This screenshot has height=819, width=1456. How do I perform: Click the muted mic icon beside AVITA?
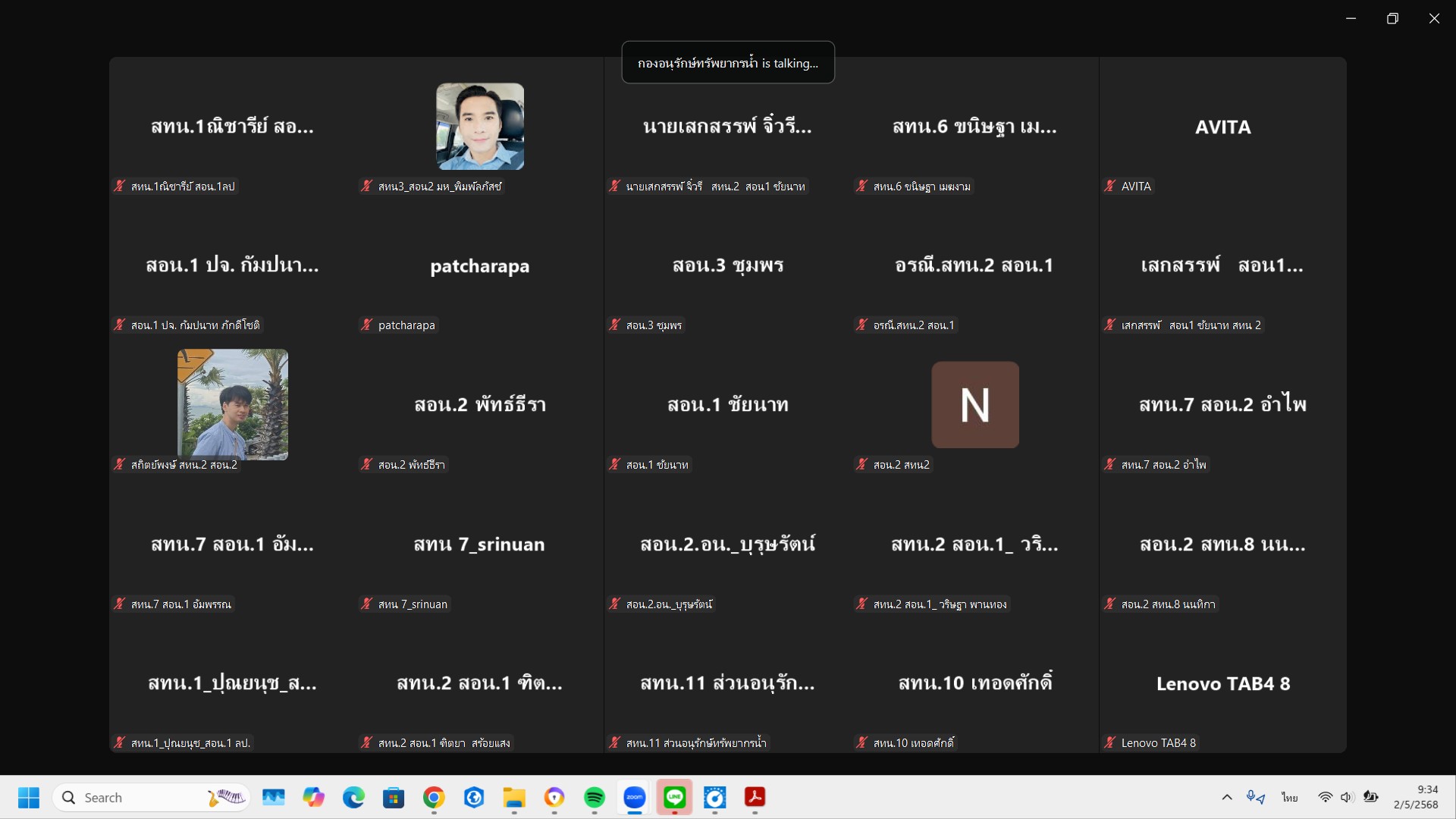[1110, 186]
